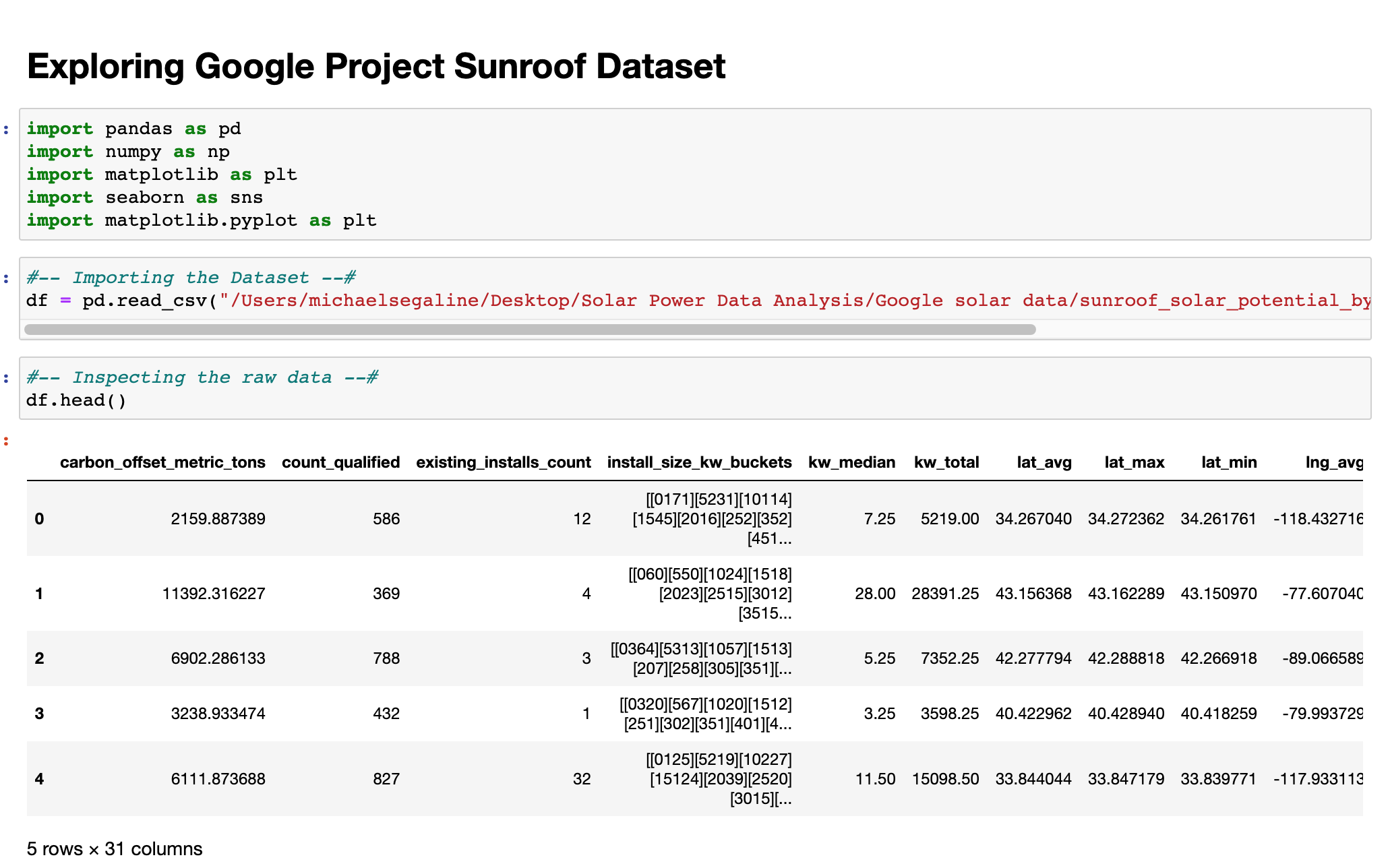Click the 'Inspecting the raw data' comment
The height and width of the screenshot is (868, 1390).
point(202,377)
